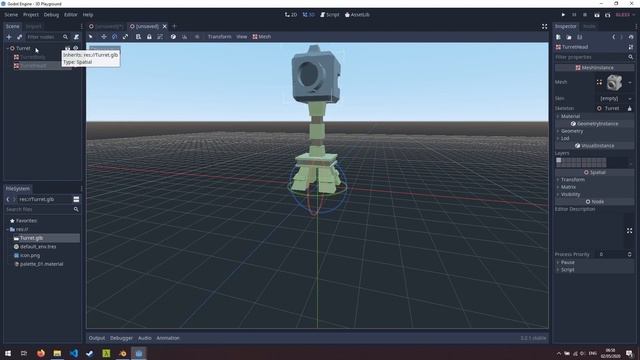This screenshot has height=360, width=640.
Task: Create a new resource in Inspector
Action: click(x=558, y=37)
